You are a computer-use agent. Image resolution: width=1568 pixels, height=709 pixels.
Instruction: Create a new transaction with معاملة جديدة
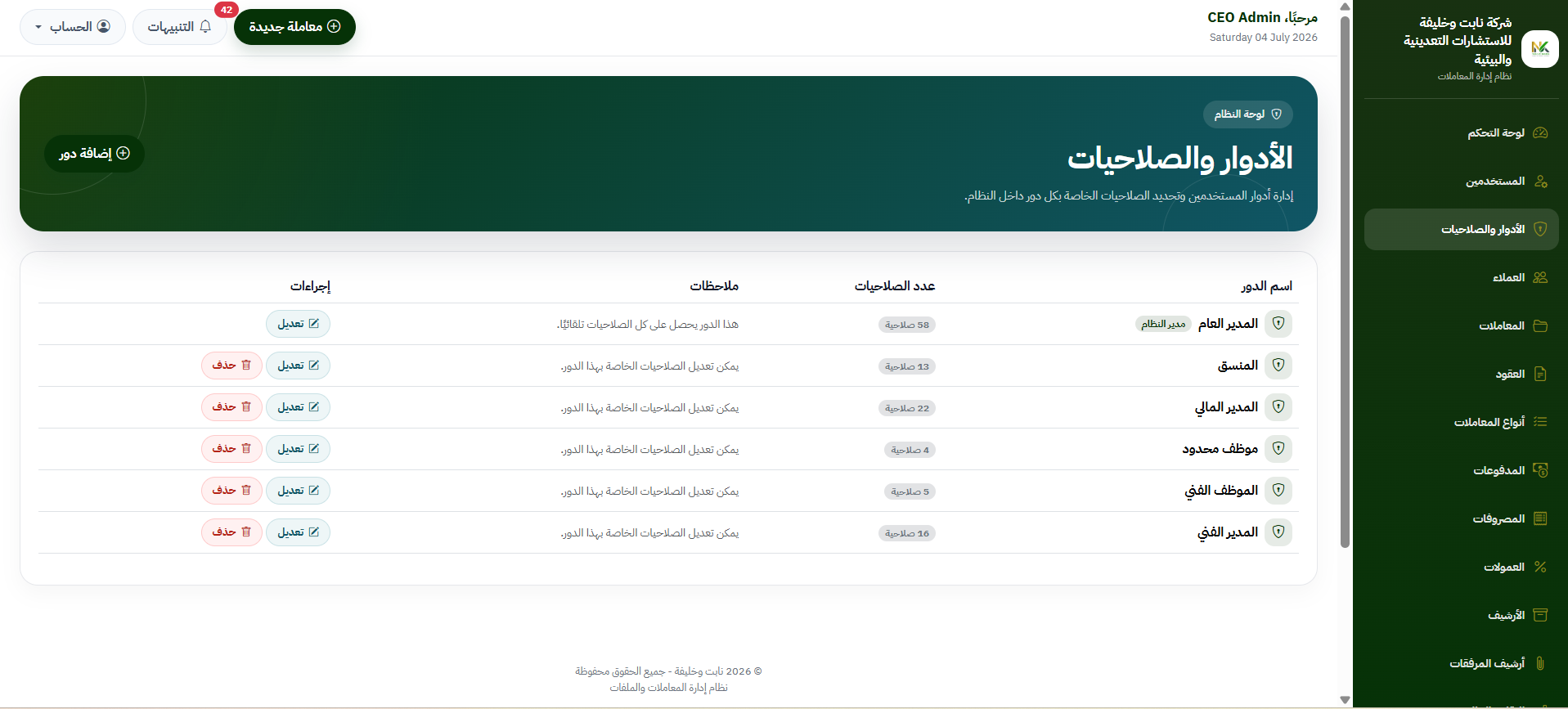[x=294, y=27]
